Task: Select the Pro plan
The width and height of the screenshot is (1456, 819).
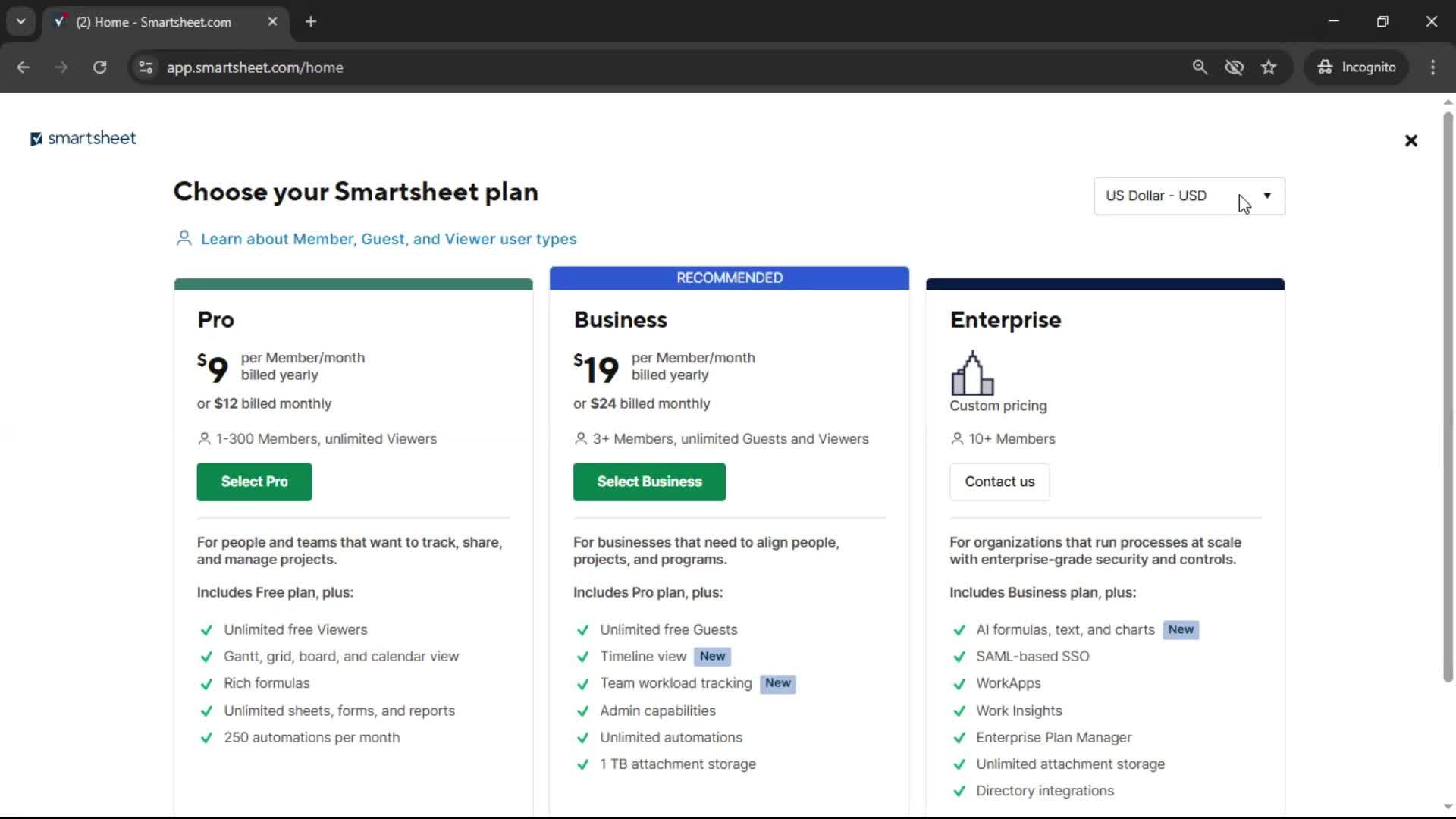Action: pos(253,482)
